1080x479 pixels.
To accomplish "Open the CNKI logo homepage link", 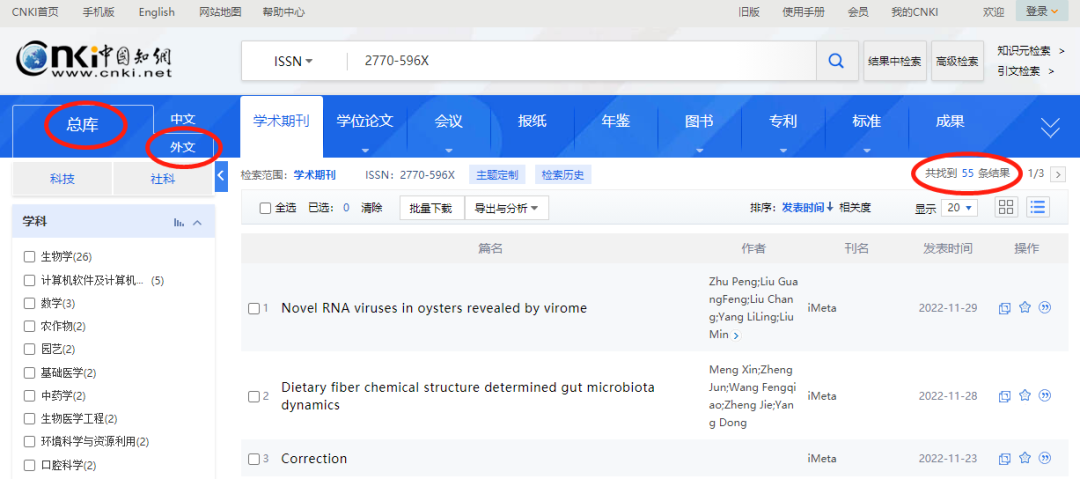I will [94, 60].
